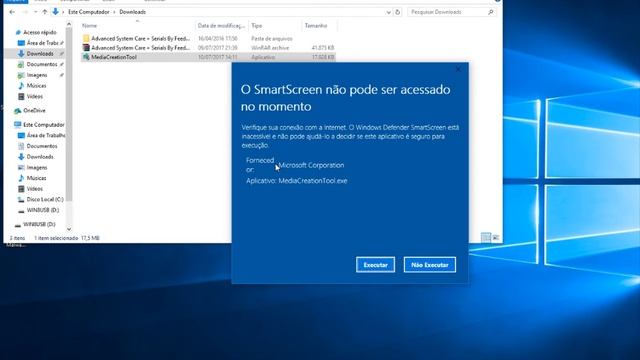The image size is (640, 360).
Task: Select the MediaCreationTool file
Action: coord(208,57)
